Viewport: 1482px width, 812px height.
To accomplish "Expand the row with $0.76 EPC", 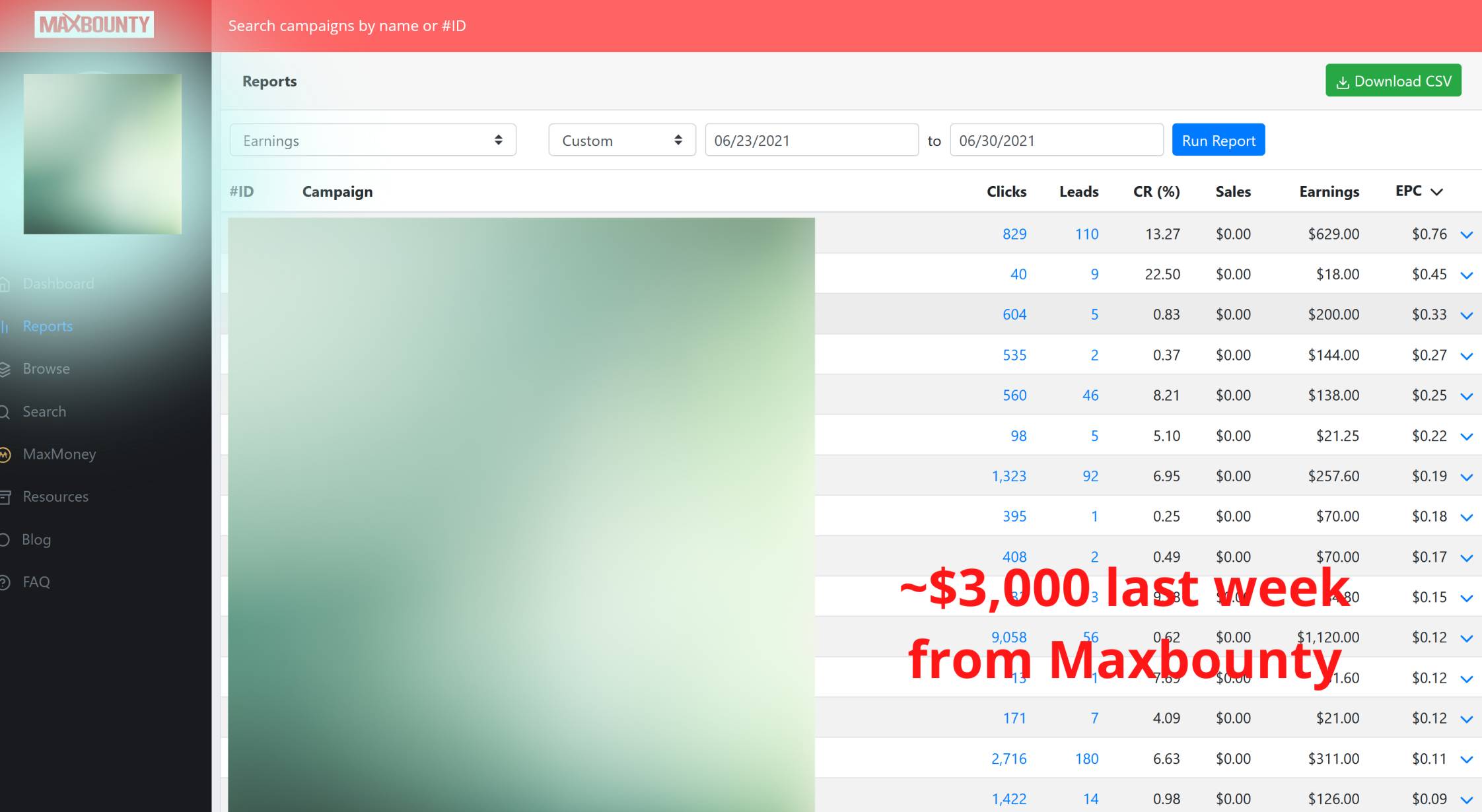I will coord(1466,235).
